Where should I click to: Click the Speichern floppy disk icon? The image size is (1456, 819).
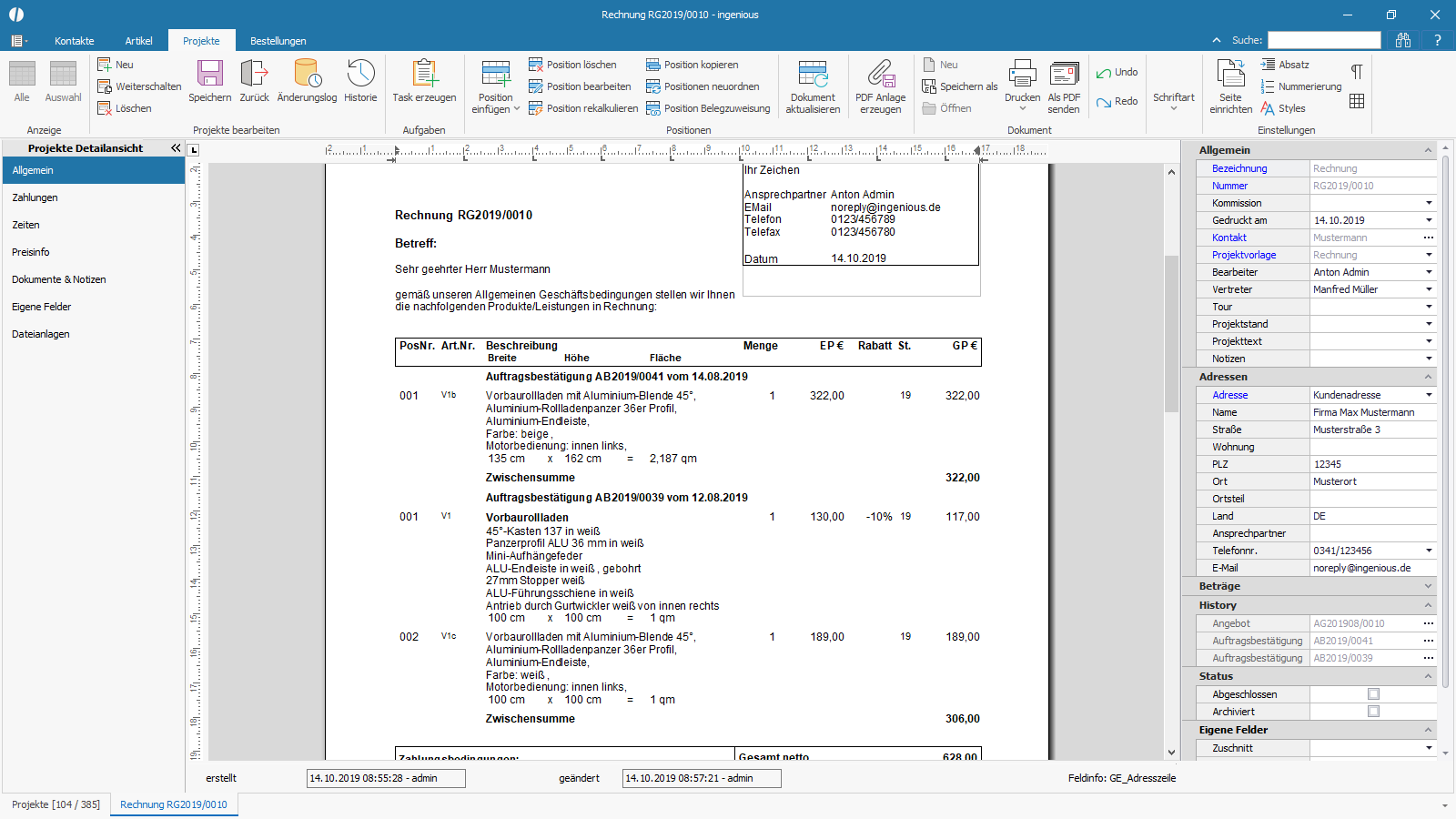[x=210, y=74]
